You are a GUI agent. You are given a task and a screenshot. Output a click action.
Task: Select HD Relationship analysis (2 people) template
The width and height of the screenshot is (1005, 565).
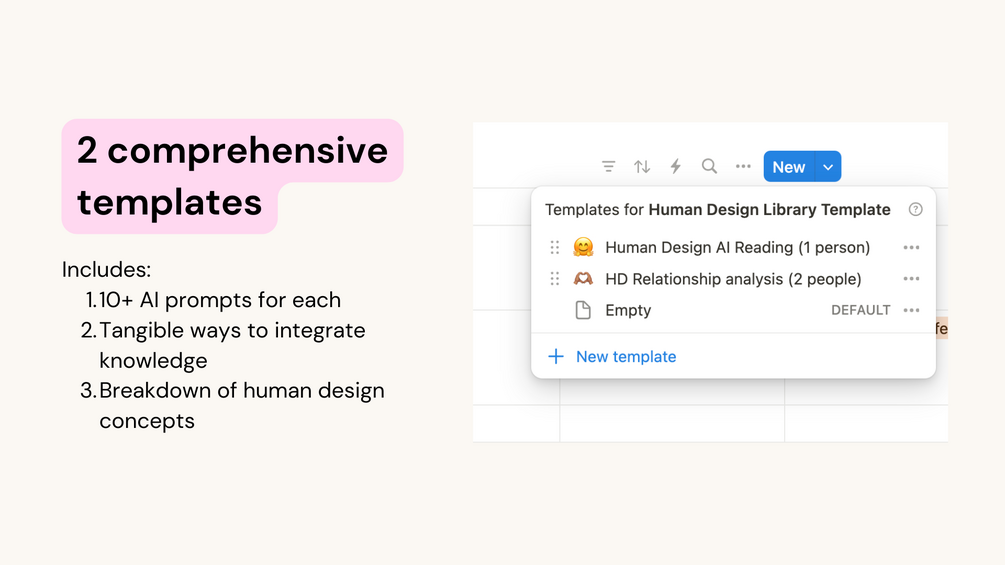pos(733,279)
